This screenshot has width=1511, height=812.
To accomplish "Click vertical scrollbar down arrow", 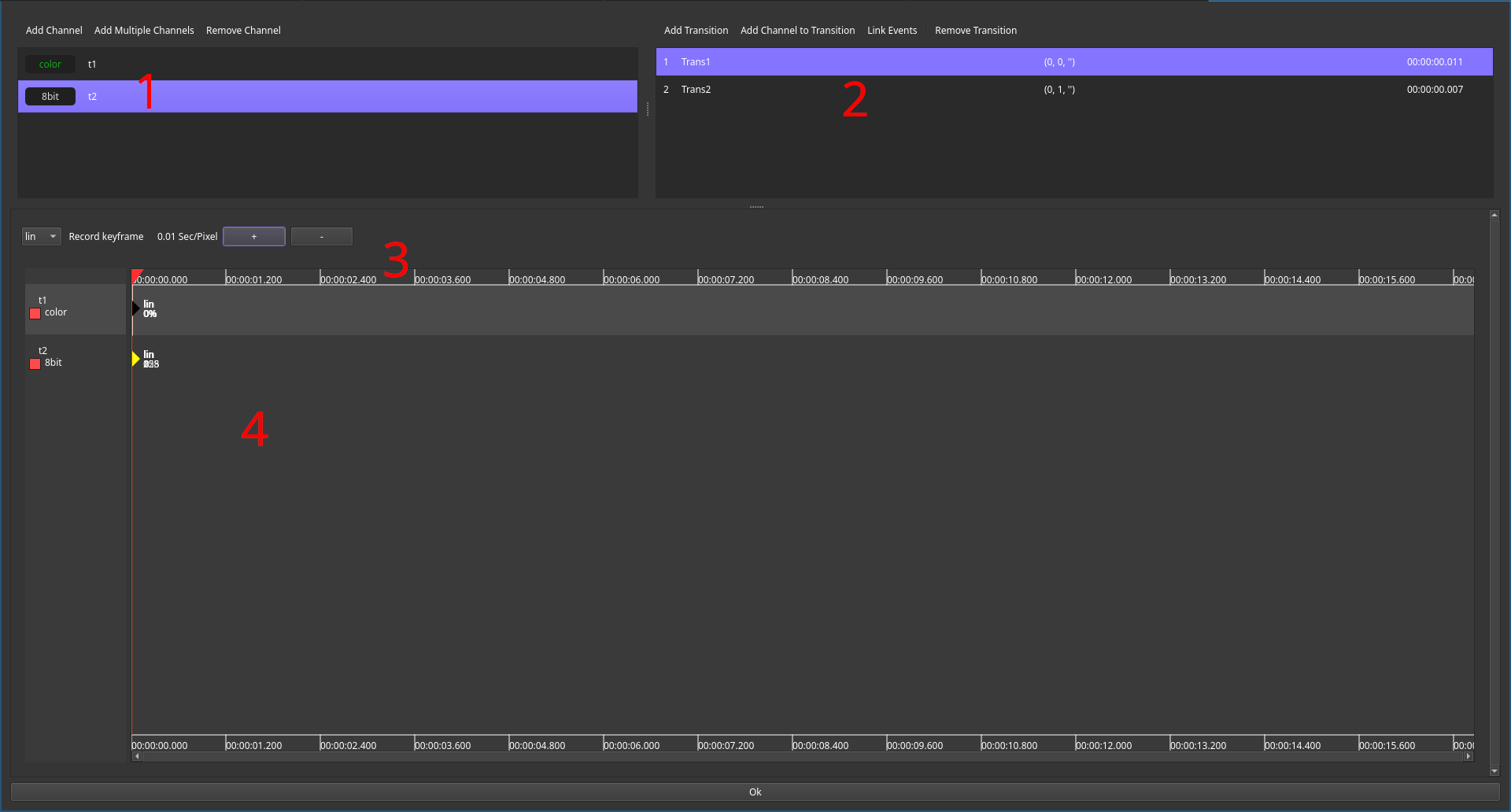I will click(x=1494, y=771).
